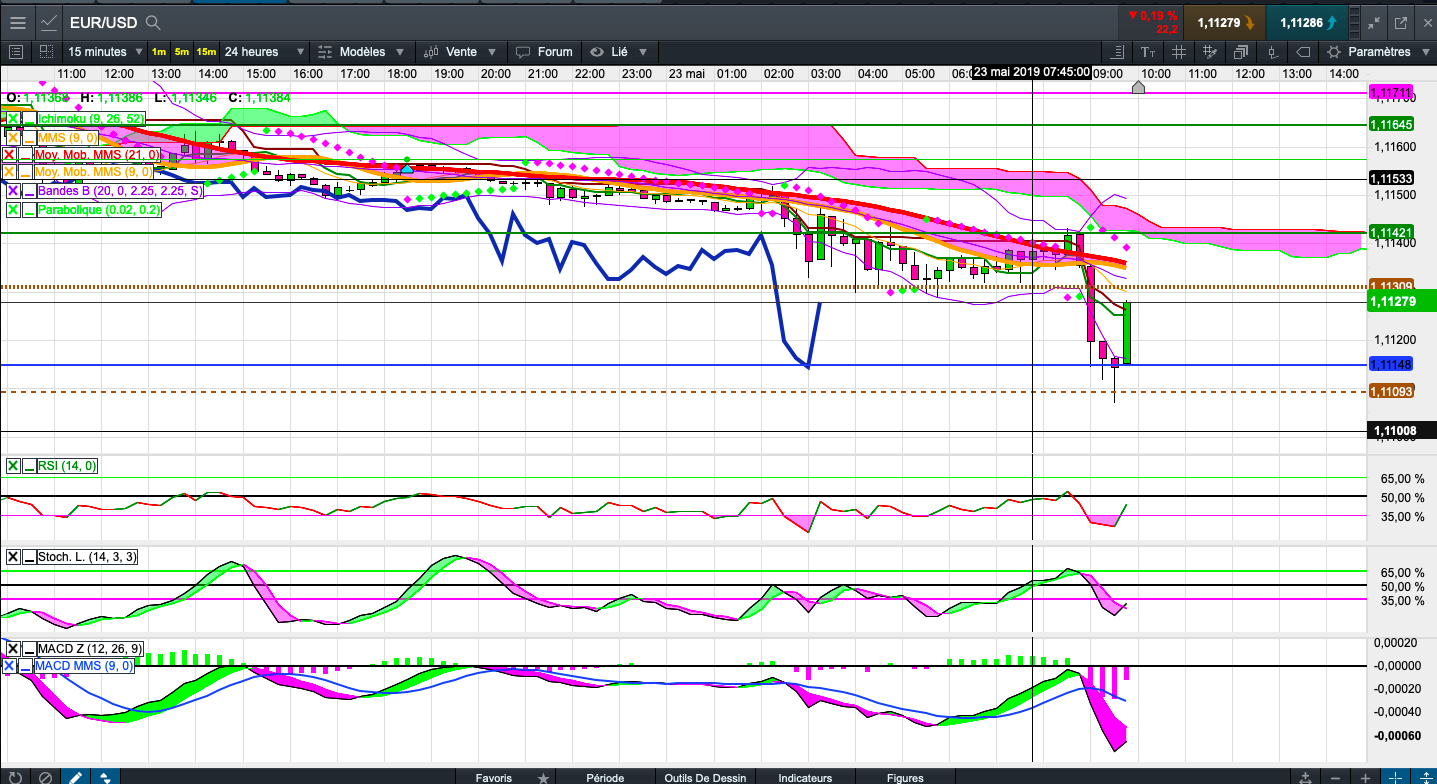Switch to 15m timeframe shortcut
1437x784 pixels.
[206, 52]
